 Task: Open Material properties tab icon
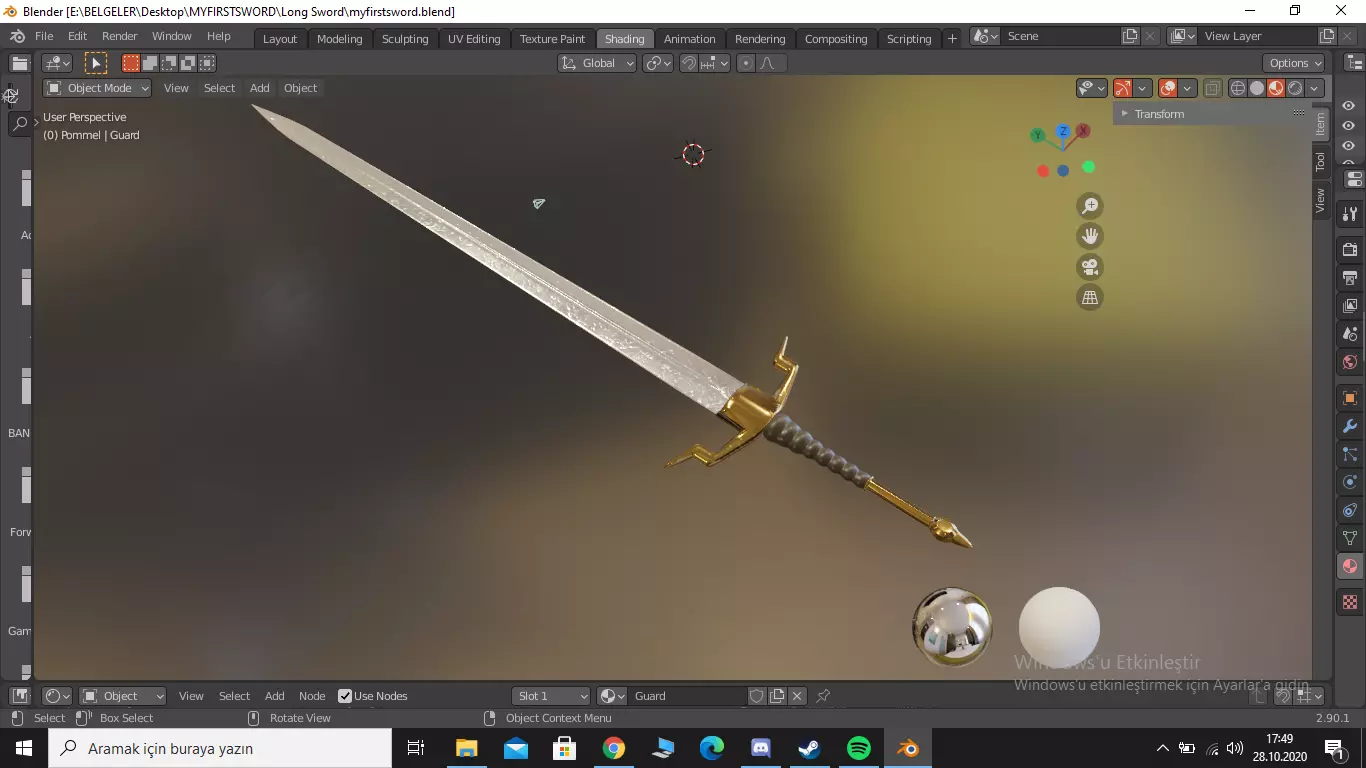[x=1350, y=566]
